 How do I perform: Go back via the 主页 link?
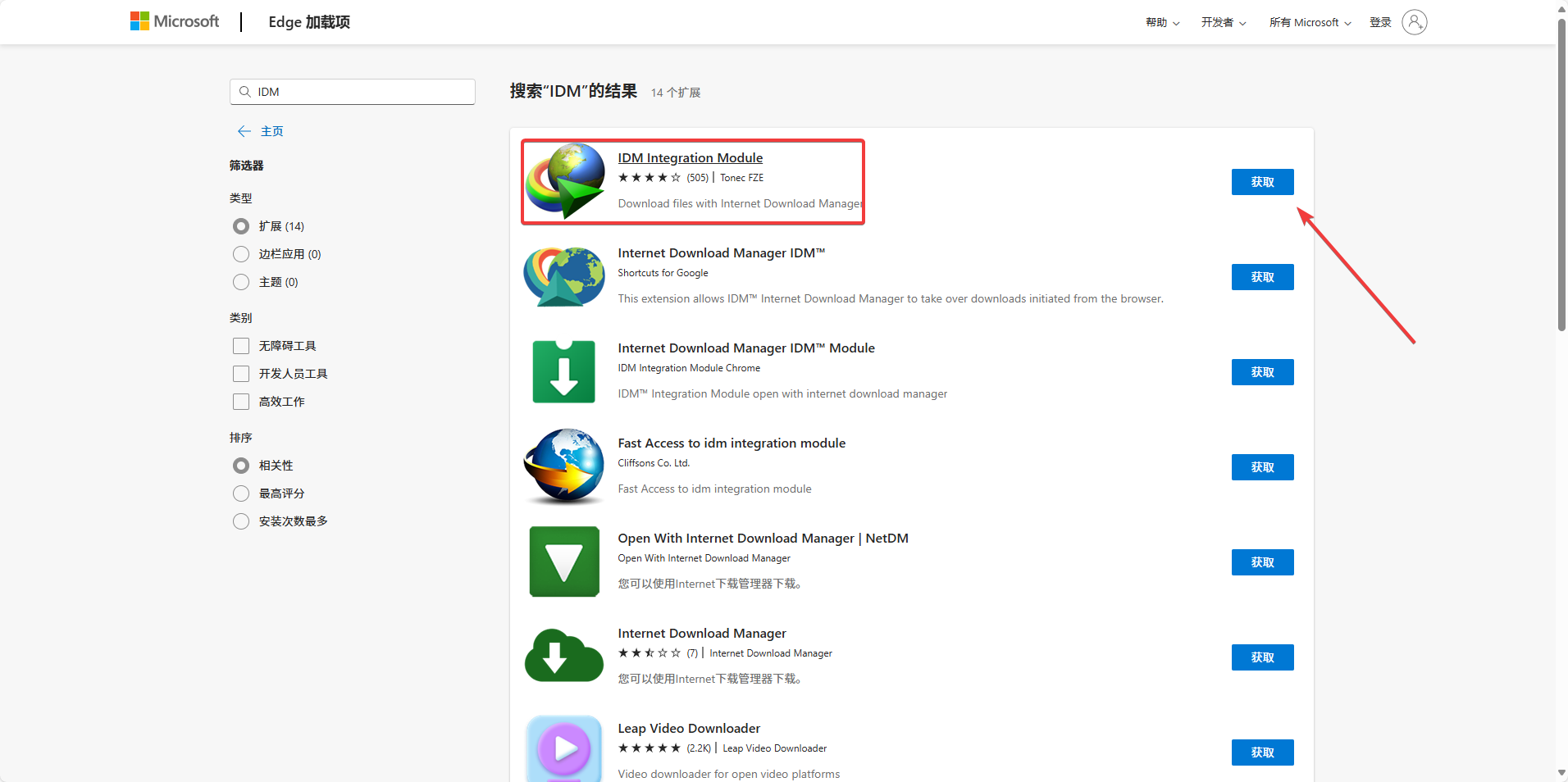pos(271,131)
